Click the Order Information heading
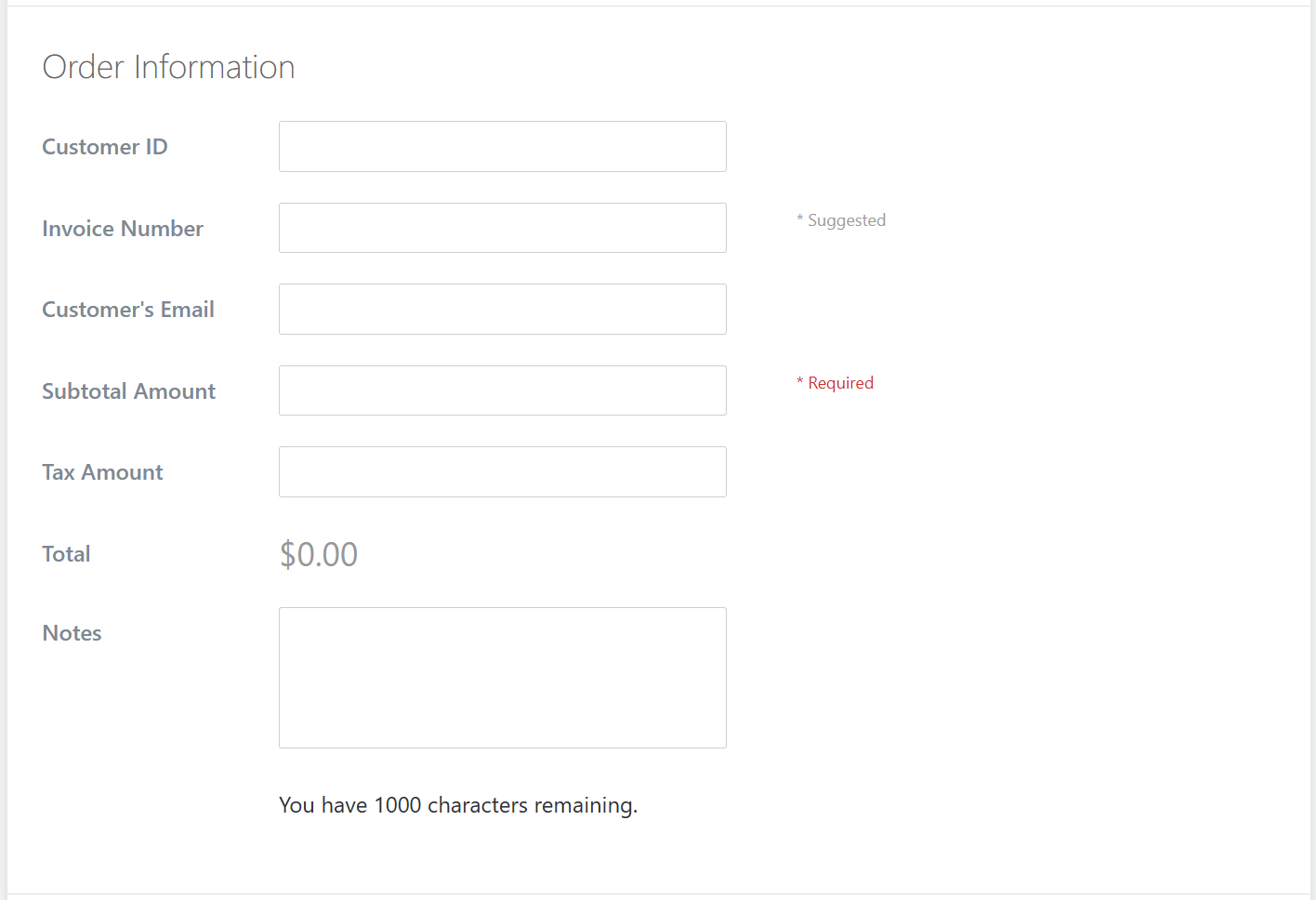Screen dimensions: 1316x900 [x=168, y=67]
